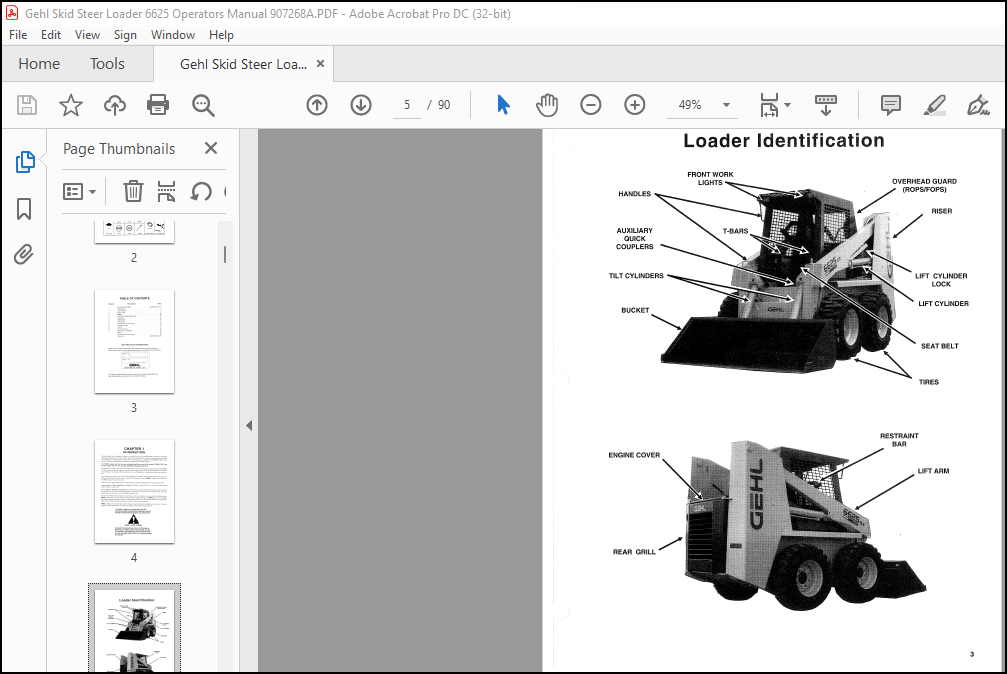Go to previous page with the up arrow
Screen dimensions: 1007x674
tap(317, 105)
